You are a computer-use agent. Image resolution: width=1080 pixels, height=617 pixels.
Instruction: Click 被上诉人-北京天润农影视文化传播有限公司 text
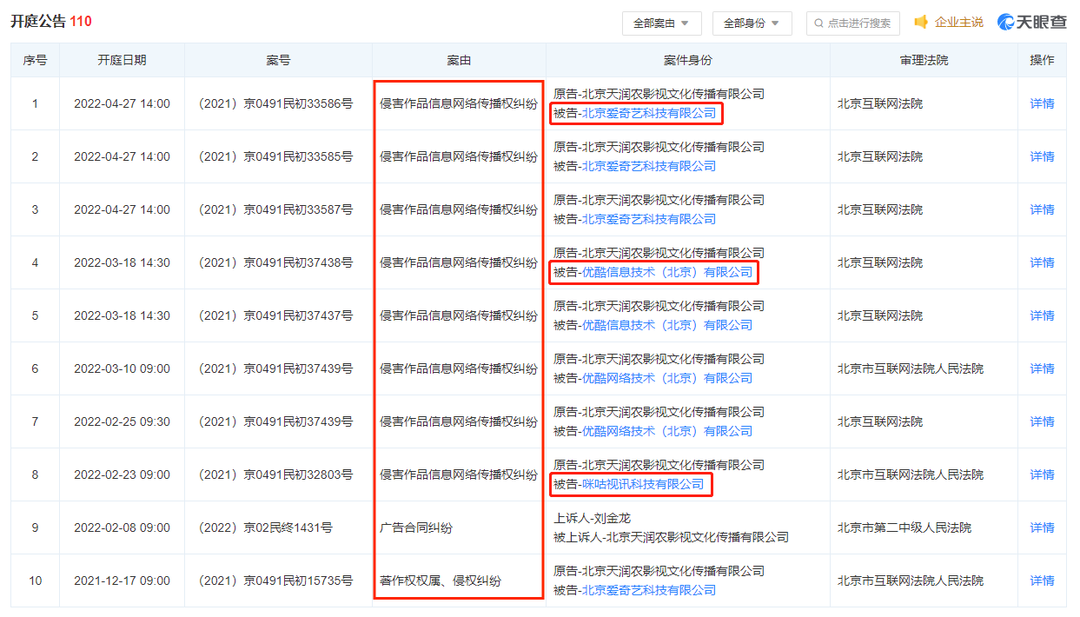pyautogui.click(x=671, y=537)
